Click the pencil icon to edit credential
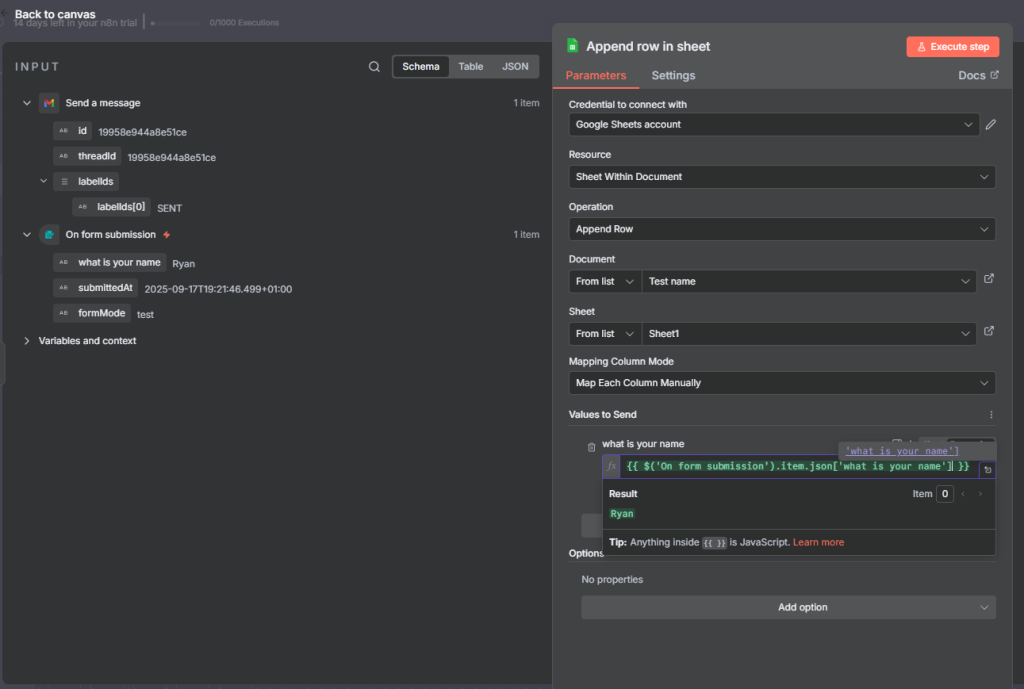This screenshot has width=1024, height=689. point(991,125)
